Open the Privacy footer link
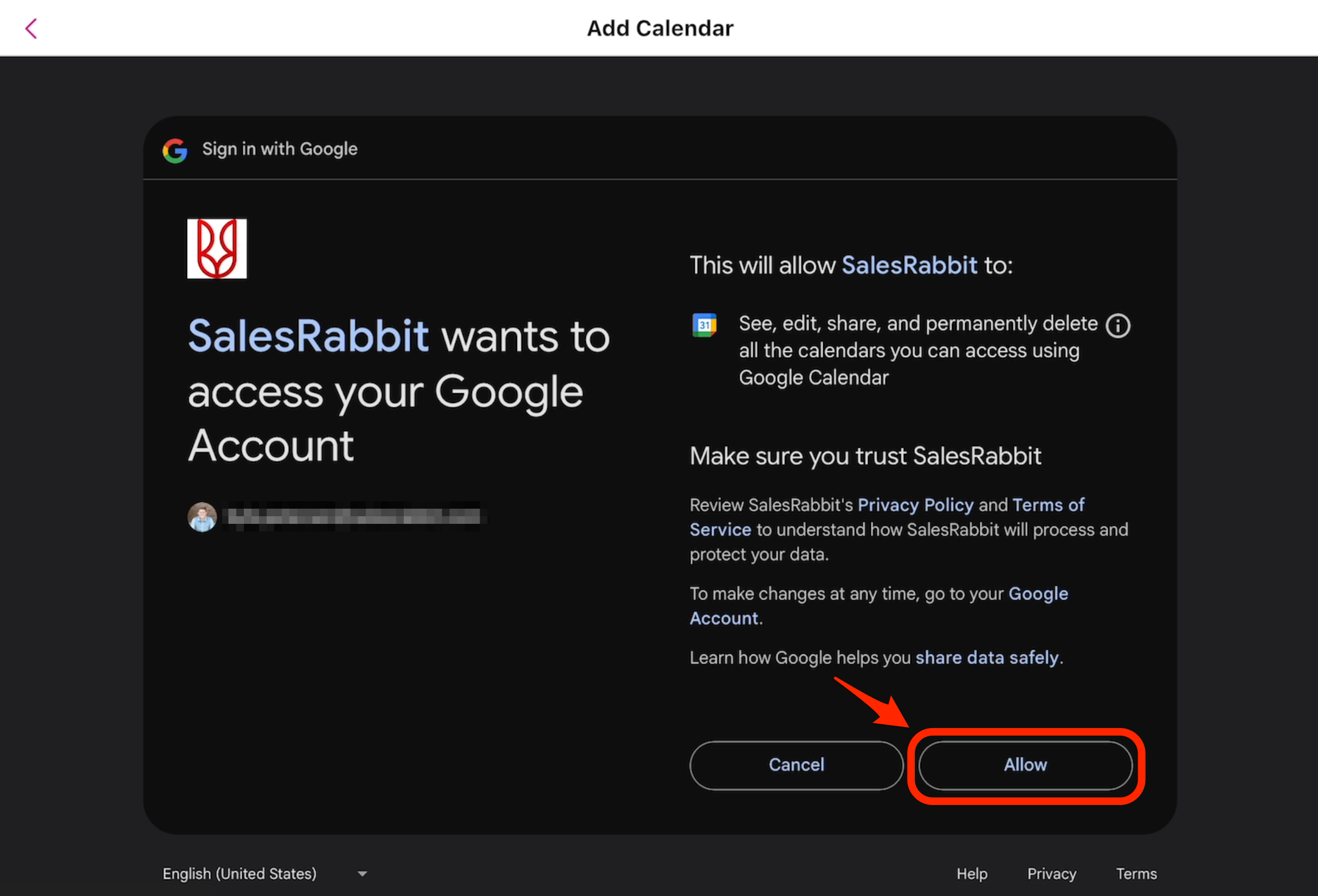Image resolution: width=1318 pixels, height=896 pixels. click(1051, 873)
